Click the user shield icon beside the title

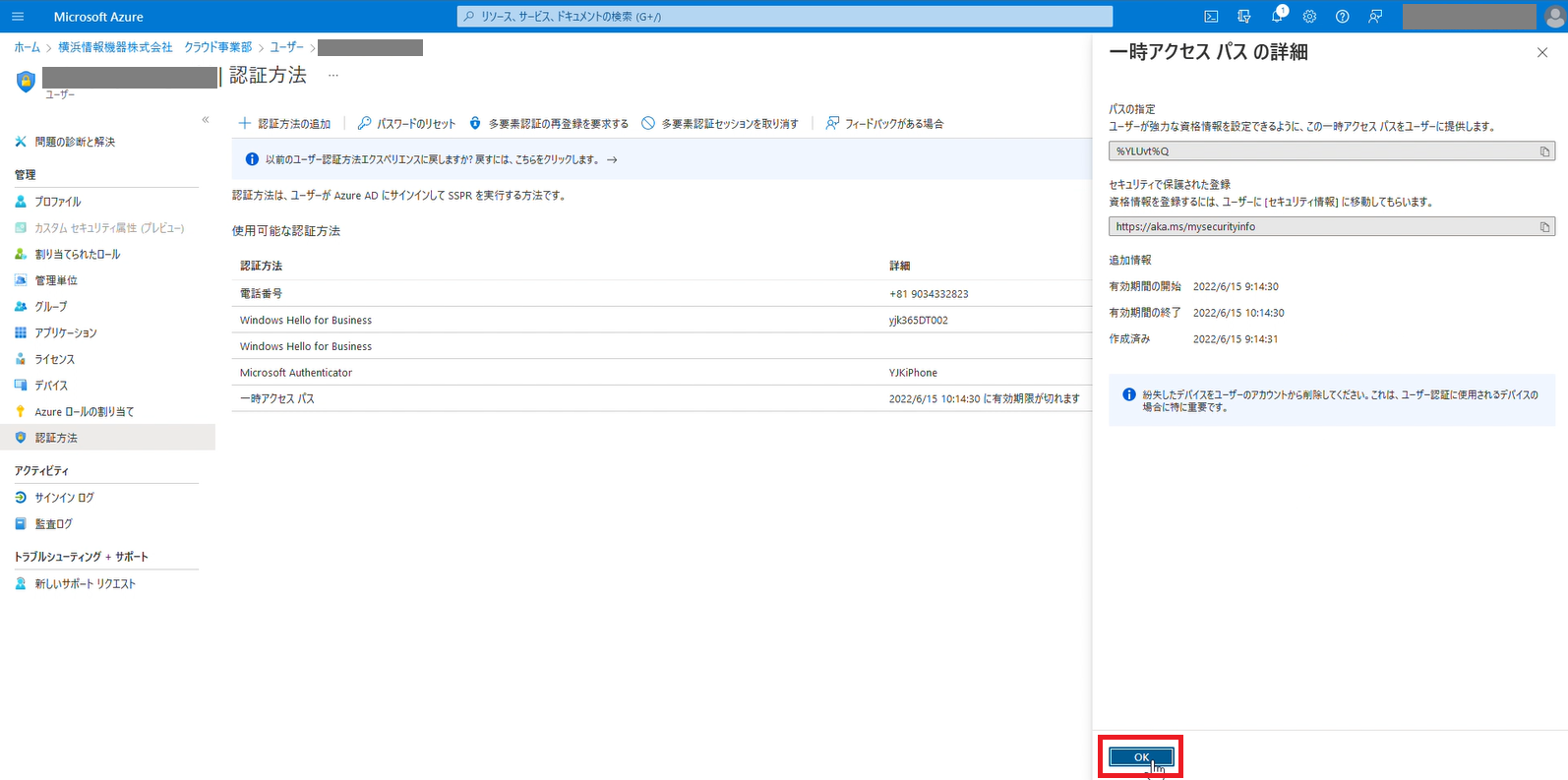26,82
